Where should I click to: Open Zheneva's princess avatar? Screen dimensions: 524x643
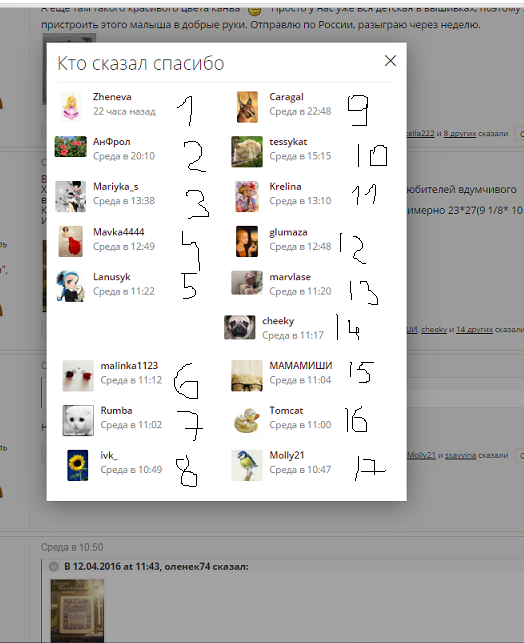pyautogui.click(x=71, y=107)
